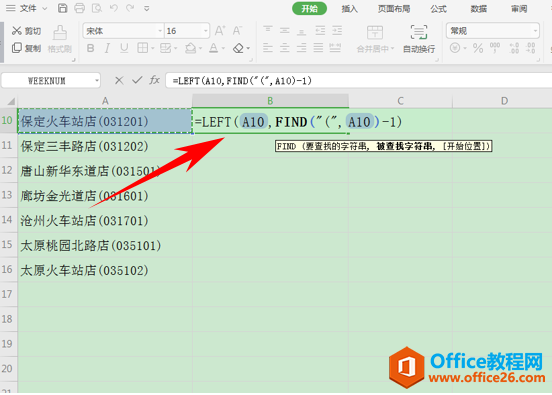Expand the borders dropdown arrow
Image resolution: width=552 pixels, height=395 pixels.
(153, 48)
